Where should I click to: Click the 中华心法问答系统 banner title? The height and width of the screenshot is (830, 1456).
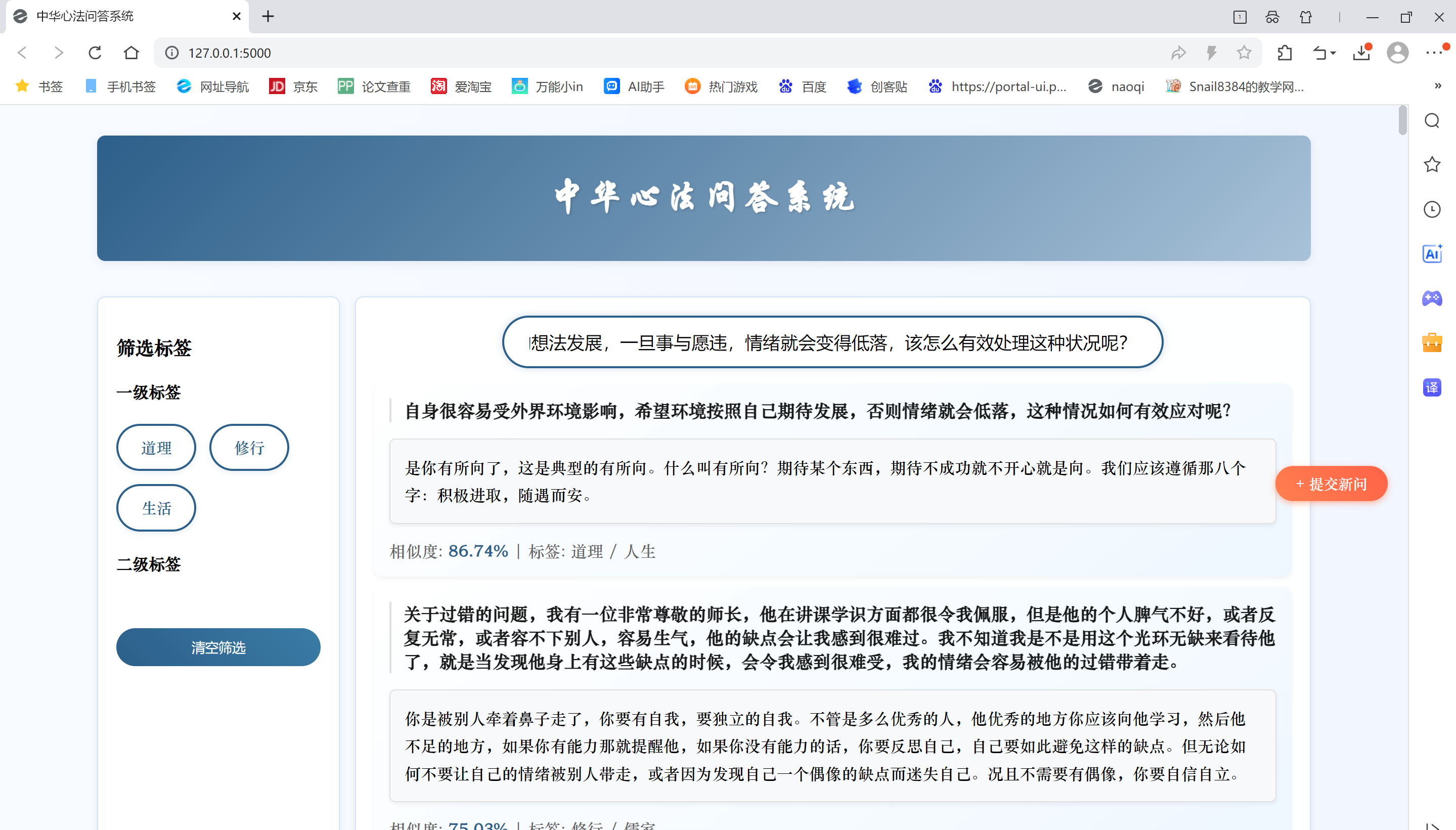(704, 197)
